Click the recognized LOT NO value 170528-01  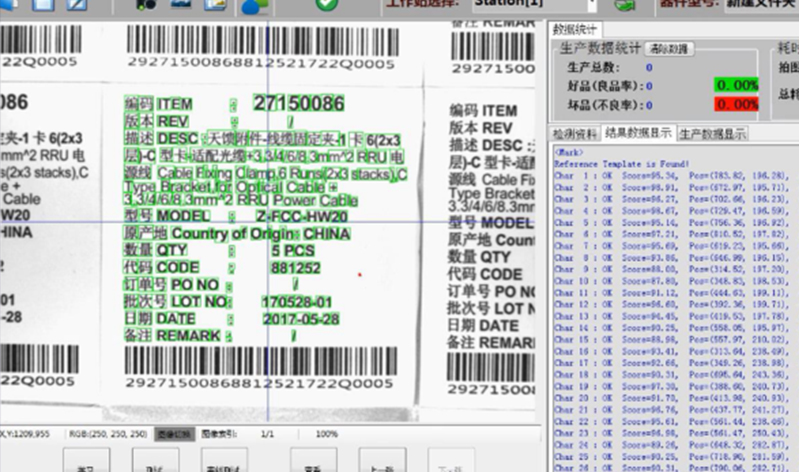coord(297,302)
